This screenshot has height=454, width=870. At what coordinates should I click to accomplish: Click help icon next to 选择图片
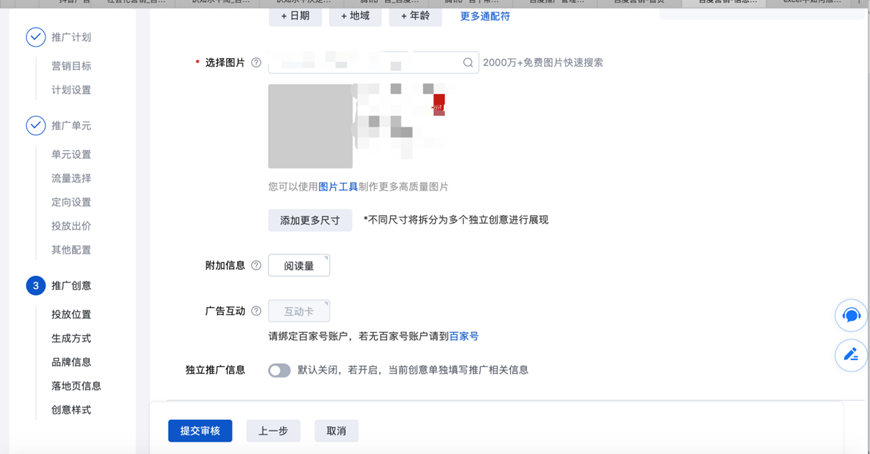(256, 63)
